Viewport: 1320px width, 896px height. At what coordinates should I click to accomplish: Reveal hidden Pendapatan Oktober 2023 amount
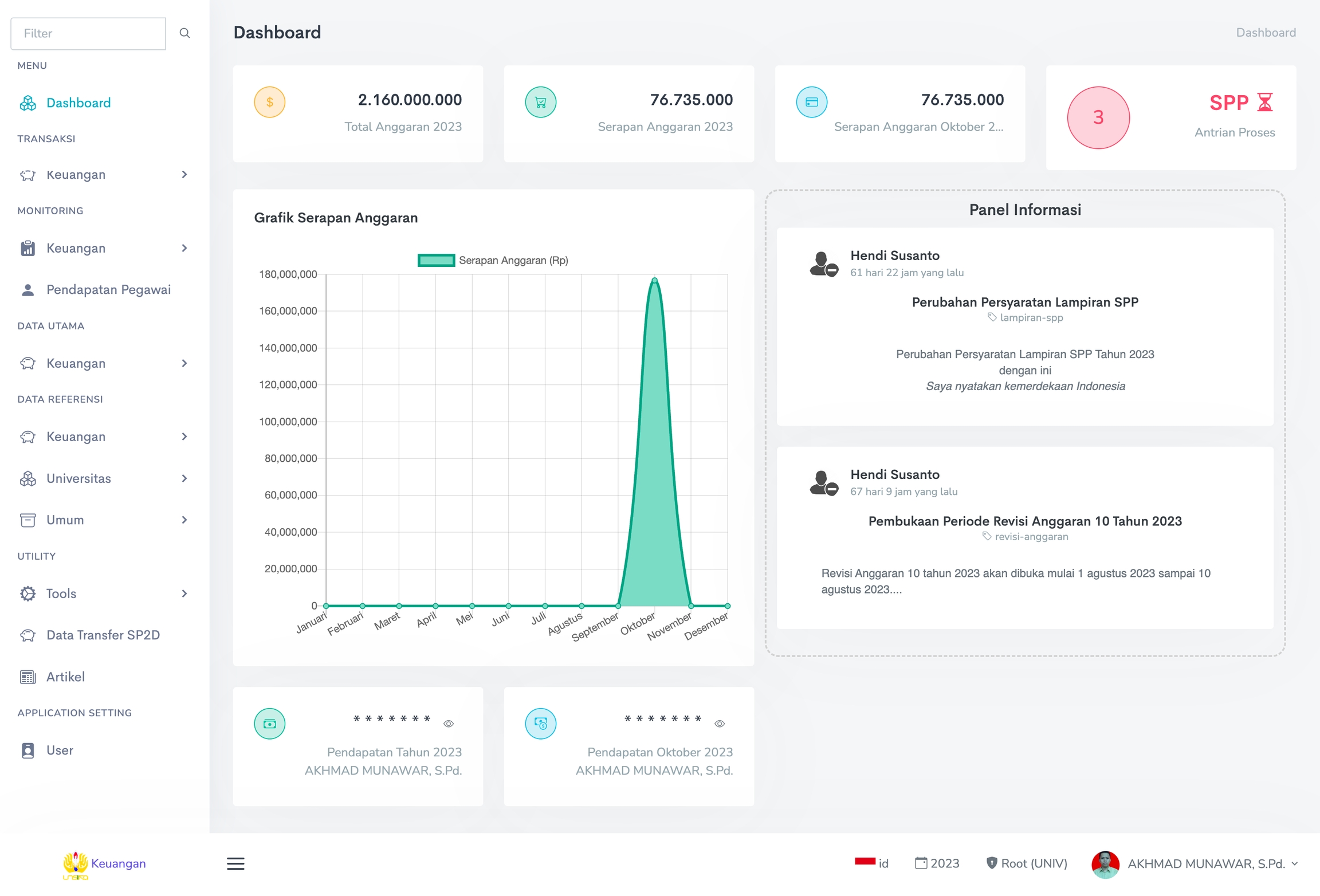(x=720, y=724)
